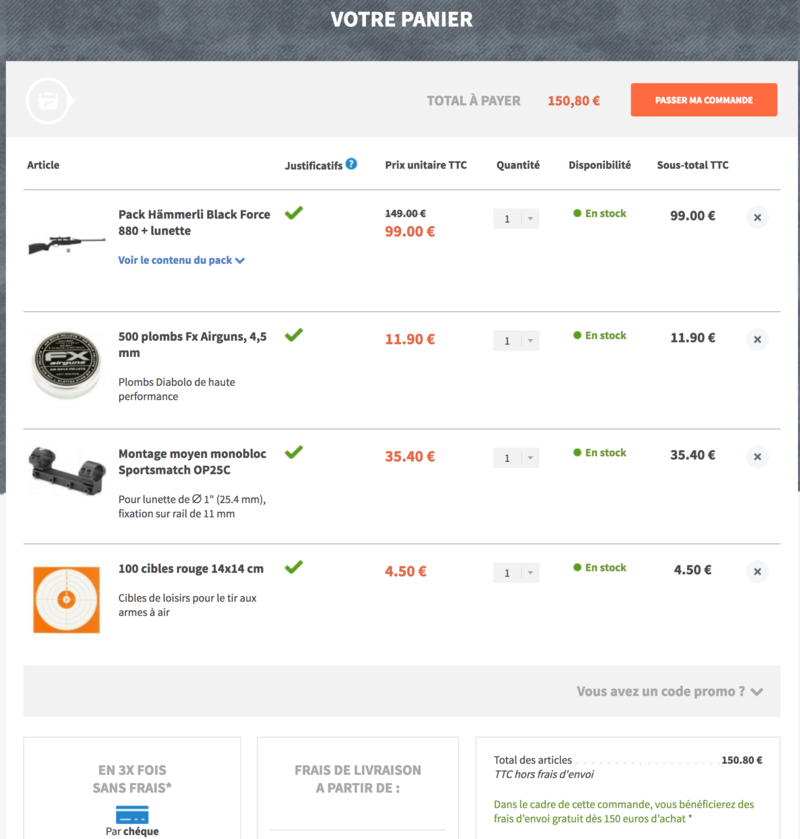Click the orange target product thumbnail

tap(66, 600)
